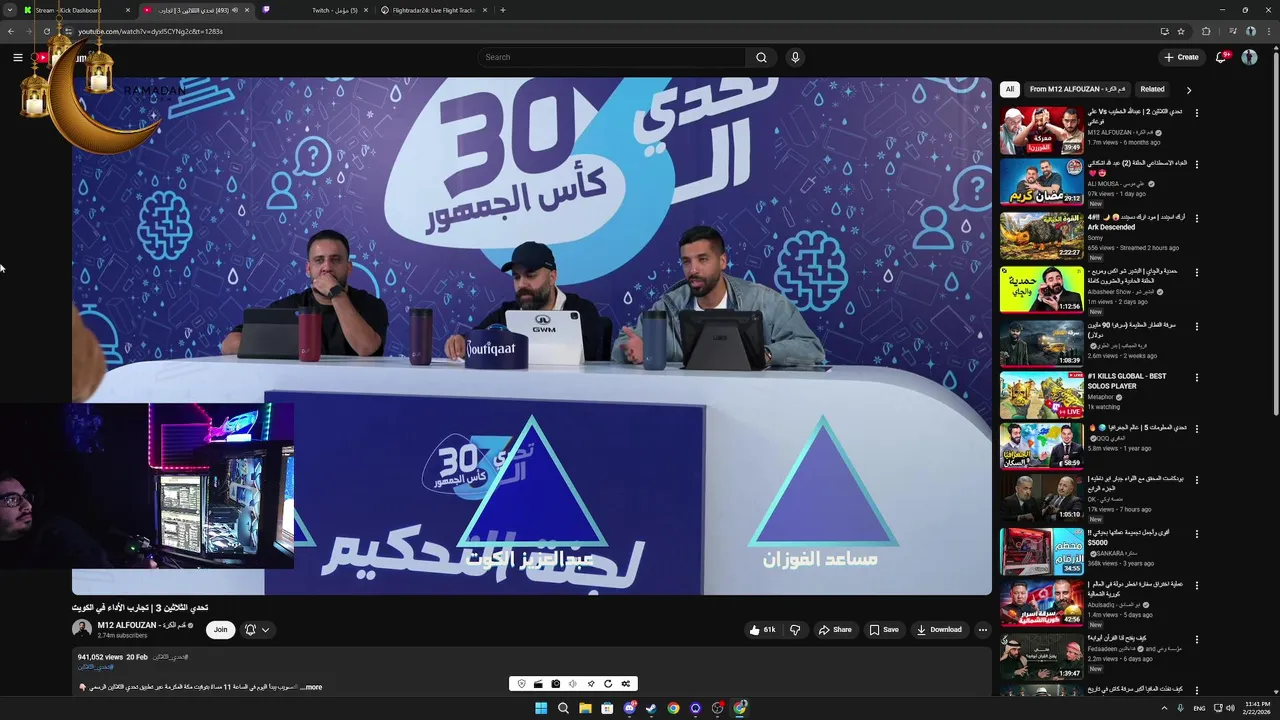This screenshot has height=720, width=1280.
Task: Open the live #1 KILLS GLOBAL thumbnail
Action: tap(1041, 395)
